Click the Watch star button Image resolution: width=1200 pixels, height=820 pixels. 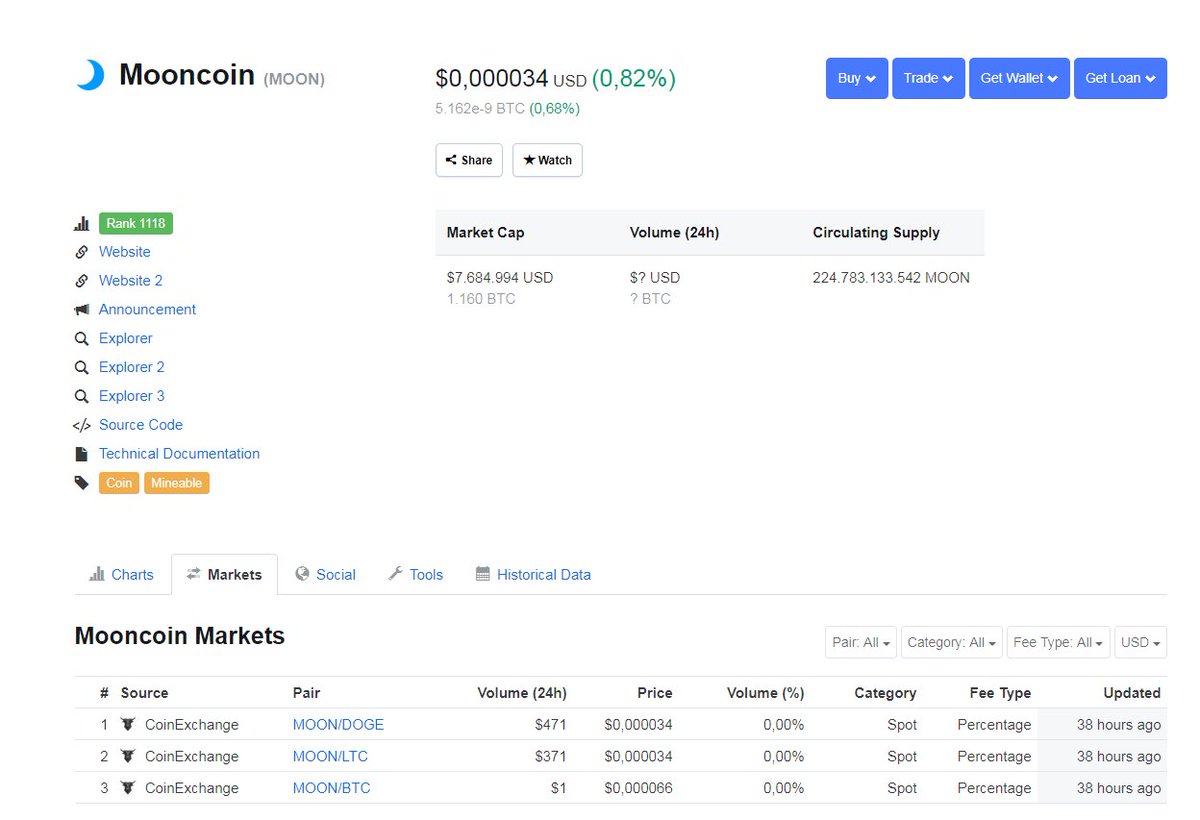point(547,160)
